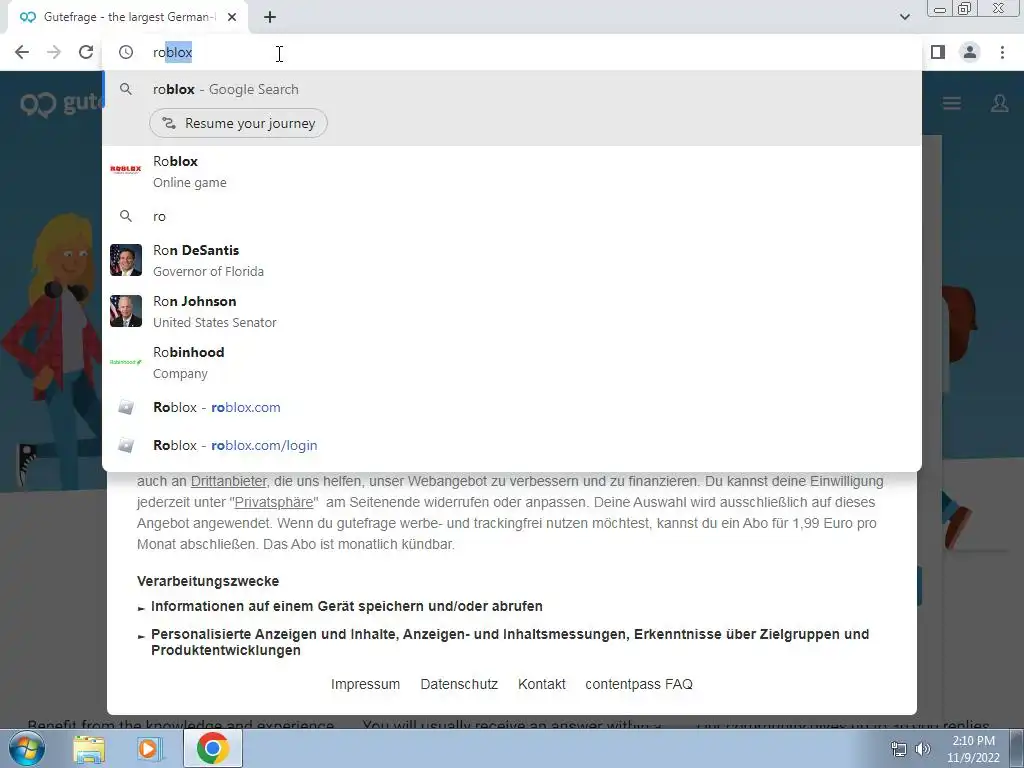Click the Robinhood logo icon
Viewport: 1024px width, 768px height.
pyautogui.click(x=126, y=362)
